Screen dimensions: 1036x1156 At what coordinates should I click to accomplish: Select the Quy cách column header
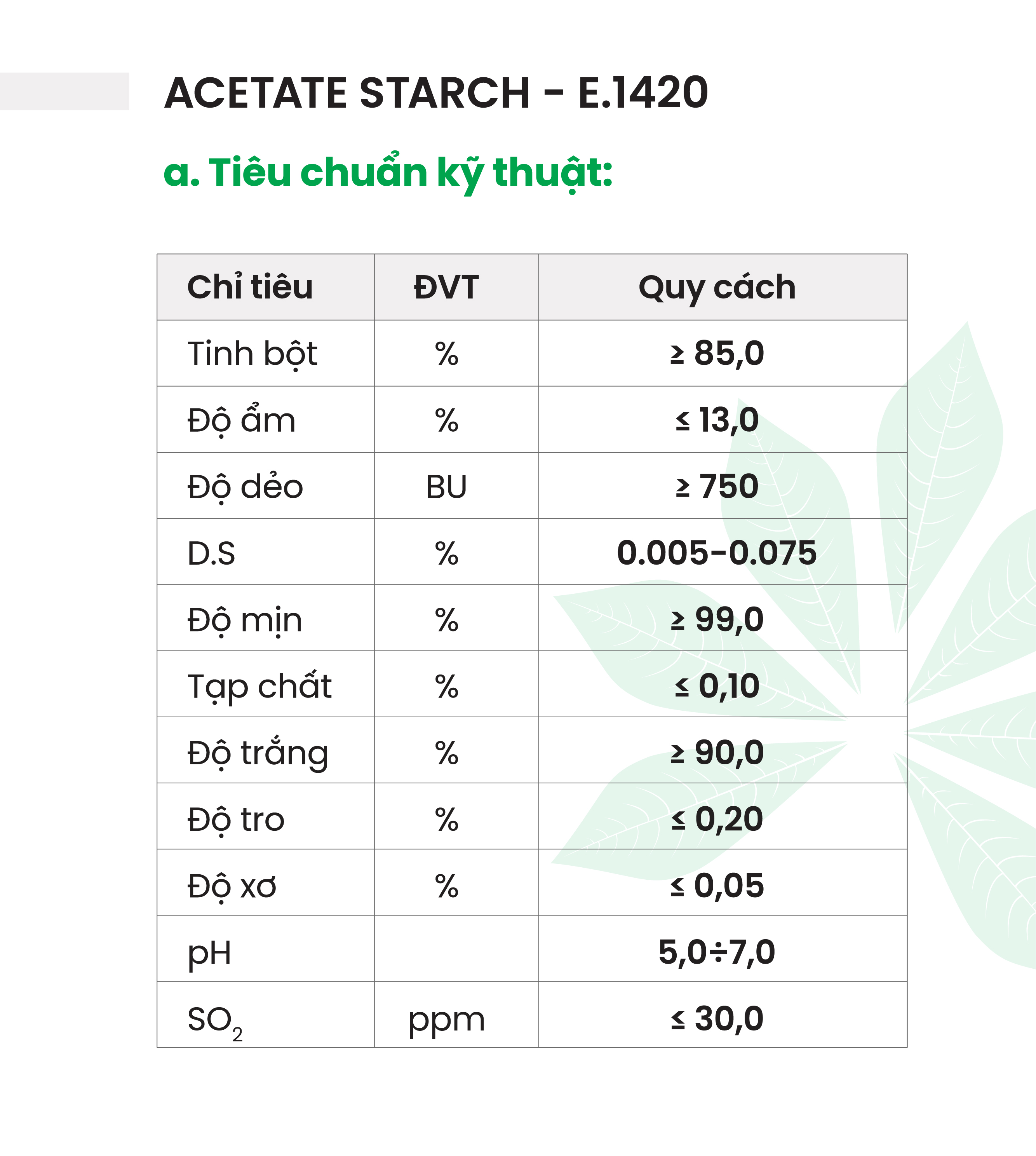(x=717, y=287)
